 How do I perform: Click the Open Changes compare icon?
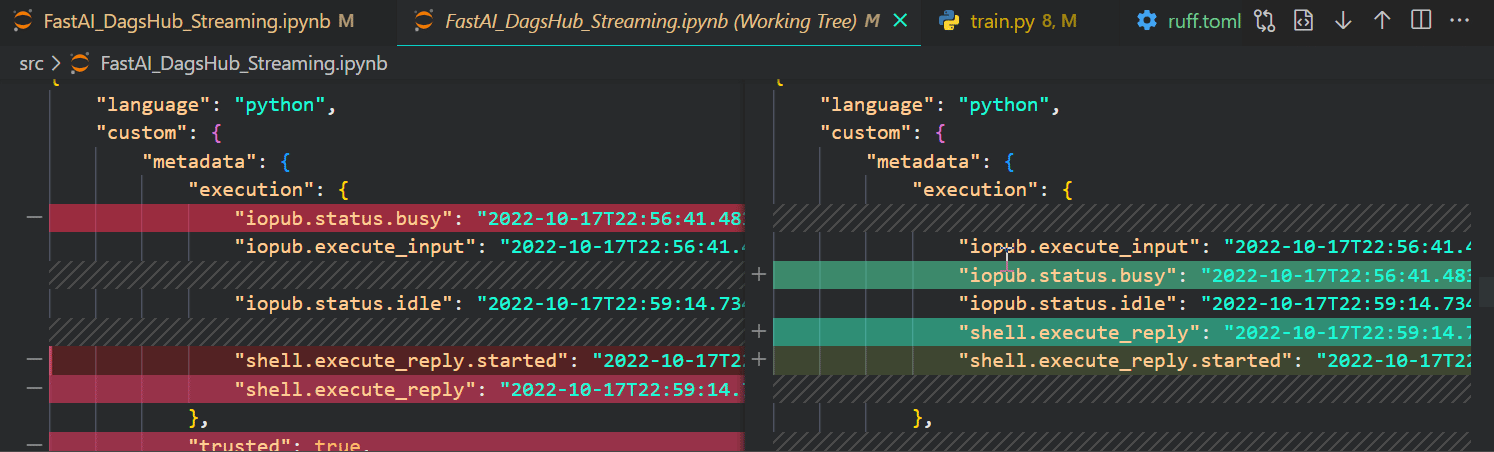1265,20
